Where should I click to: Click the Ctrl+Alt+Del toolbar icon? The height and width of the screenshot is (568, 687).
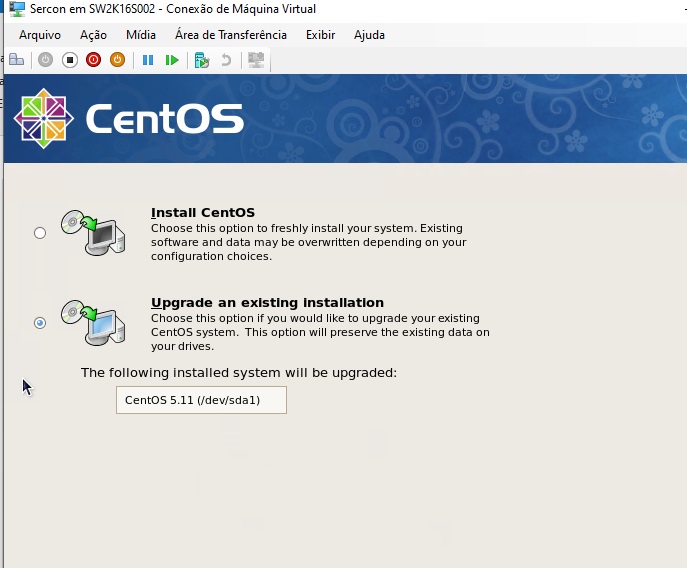click(17, 60)
